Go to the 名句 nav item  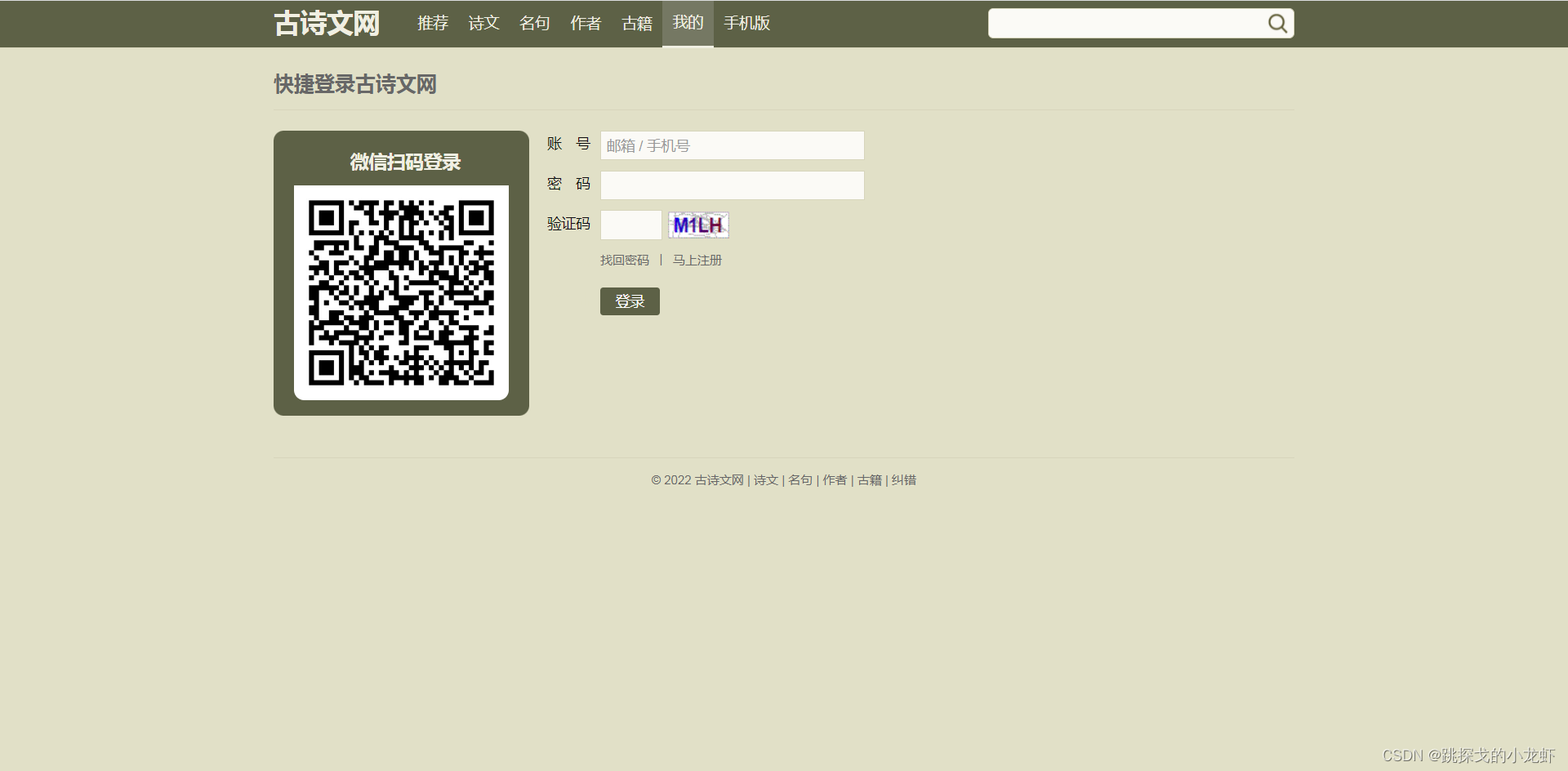(x=535, y=24)
